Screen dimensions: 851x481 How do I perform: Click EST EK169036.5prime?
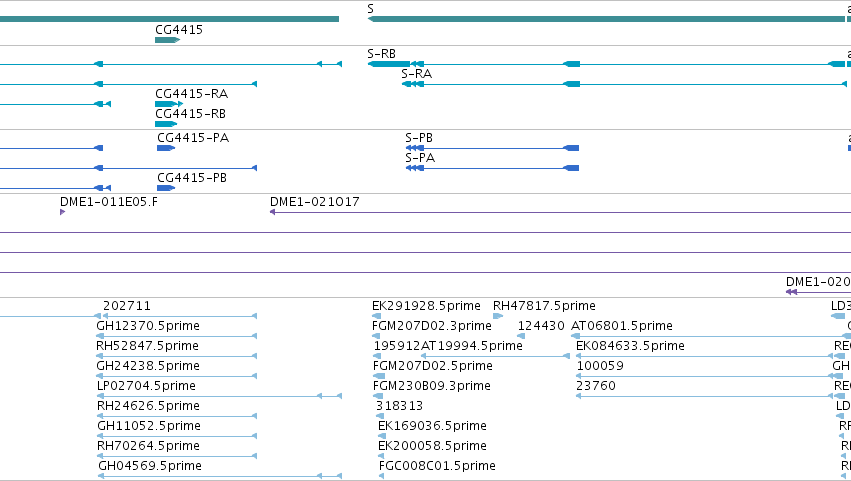pyautogui.click(x=433, y=426)
